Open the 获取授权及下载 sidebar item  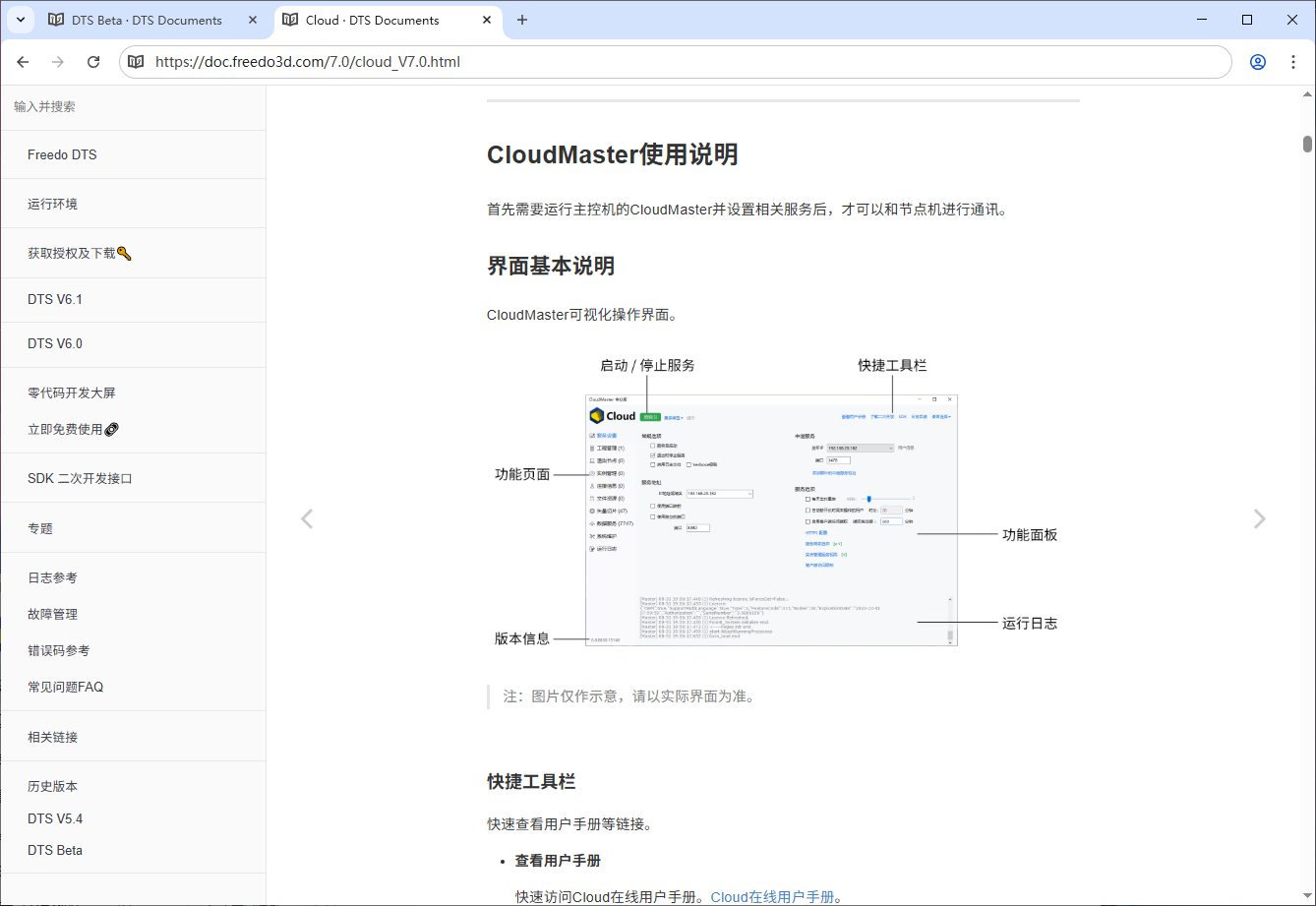click(x=79, y=253)
